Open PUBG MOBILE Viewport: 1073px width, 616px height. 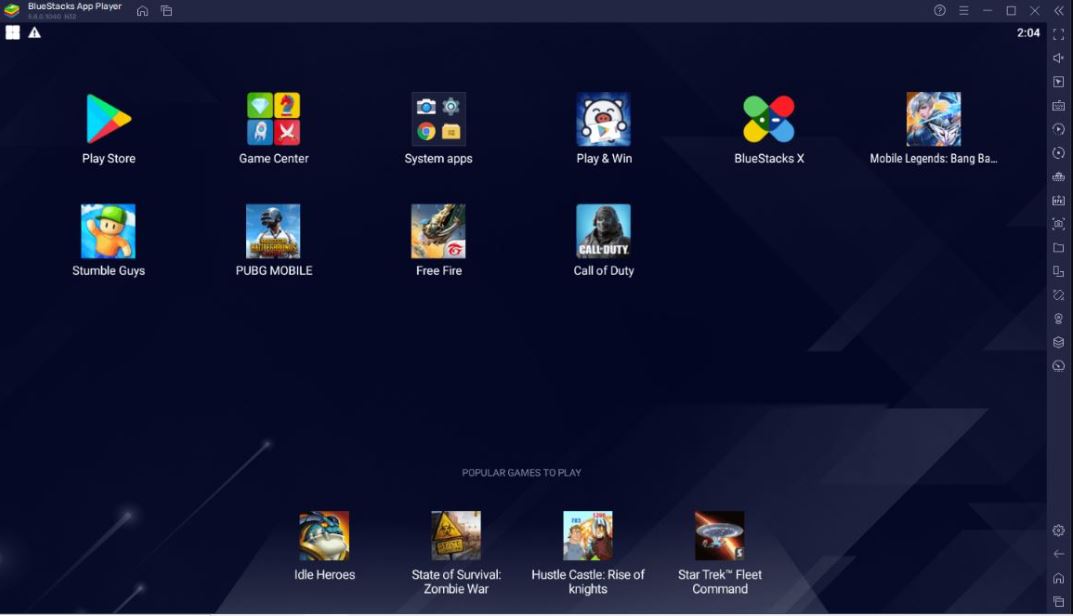273,232
